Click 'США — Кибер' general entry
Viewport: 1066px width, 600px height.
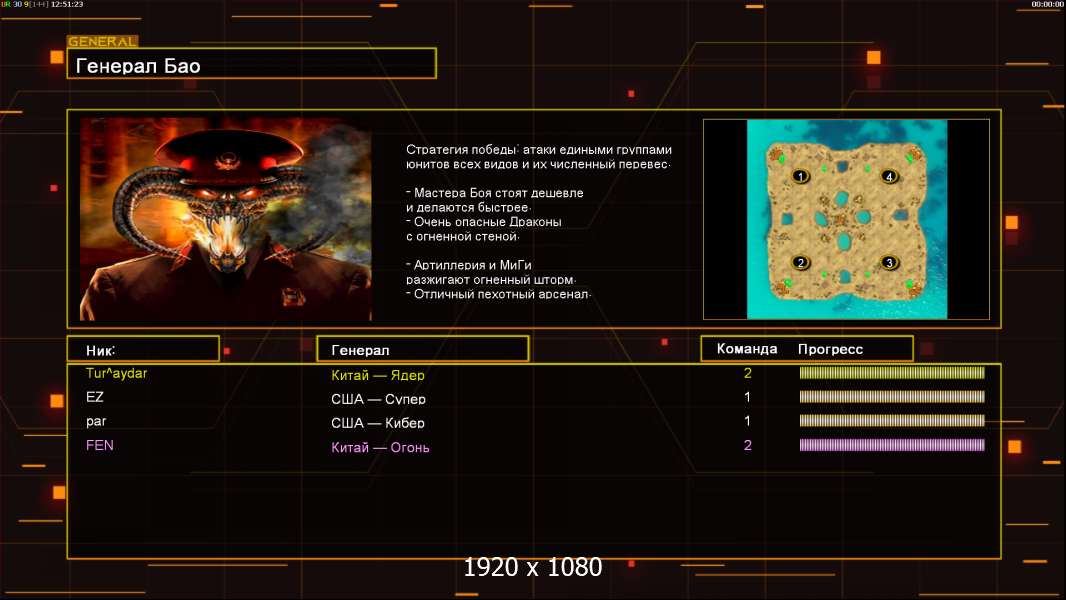pyautogui.click(x=377, y=423)
